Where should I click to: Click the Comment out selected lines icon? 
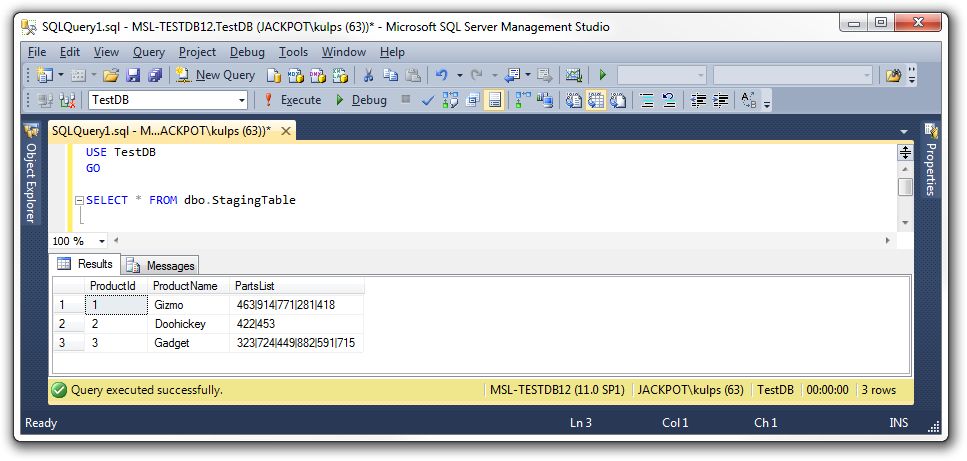click(646, 100)
